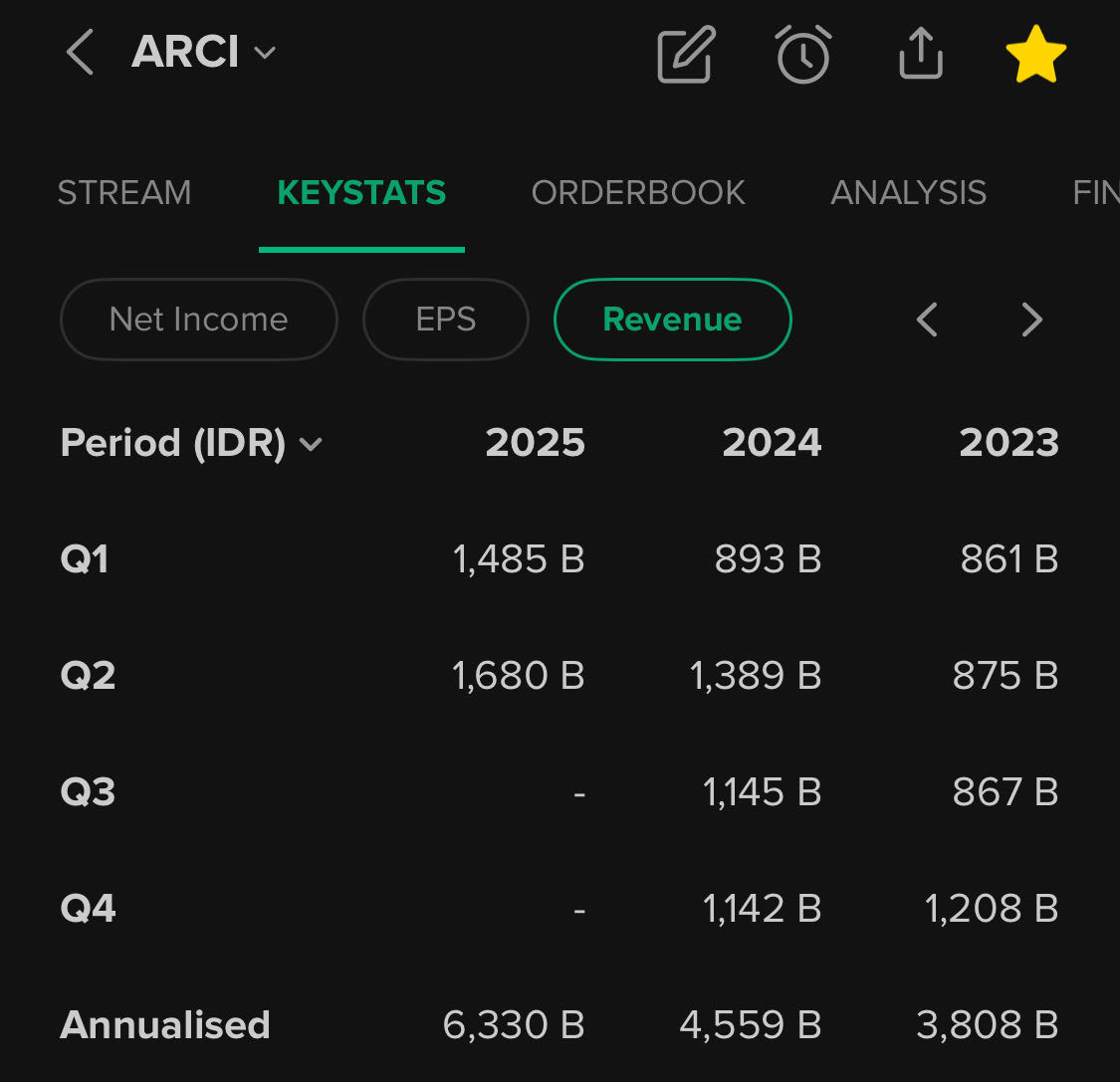This screenshot has width=1120, height=1082.
Task: Tap the share upload icon
Action: click(x=920, y=54)
